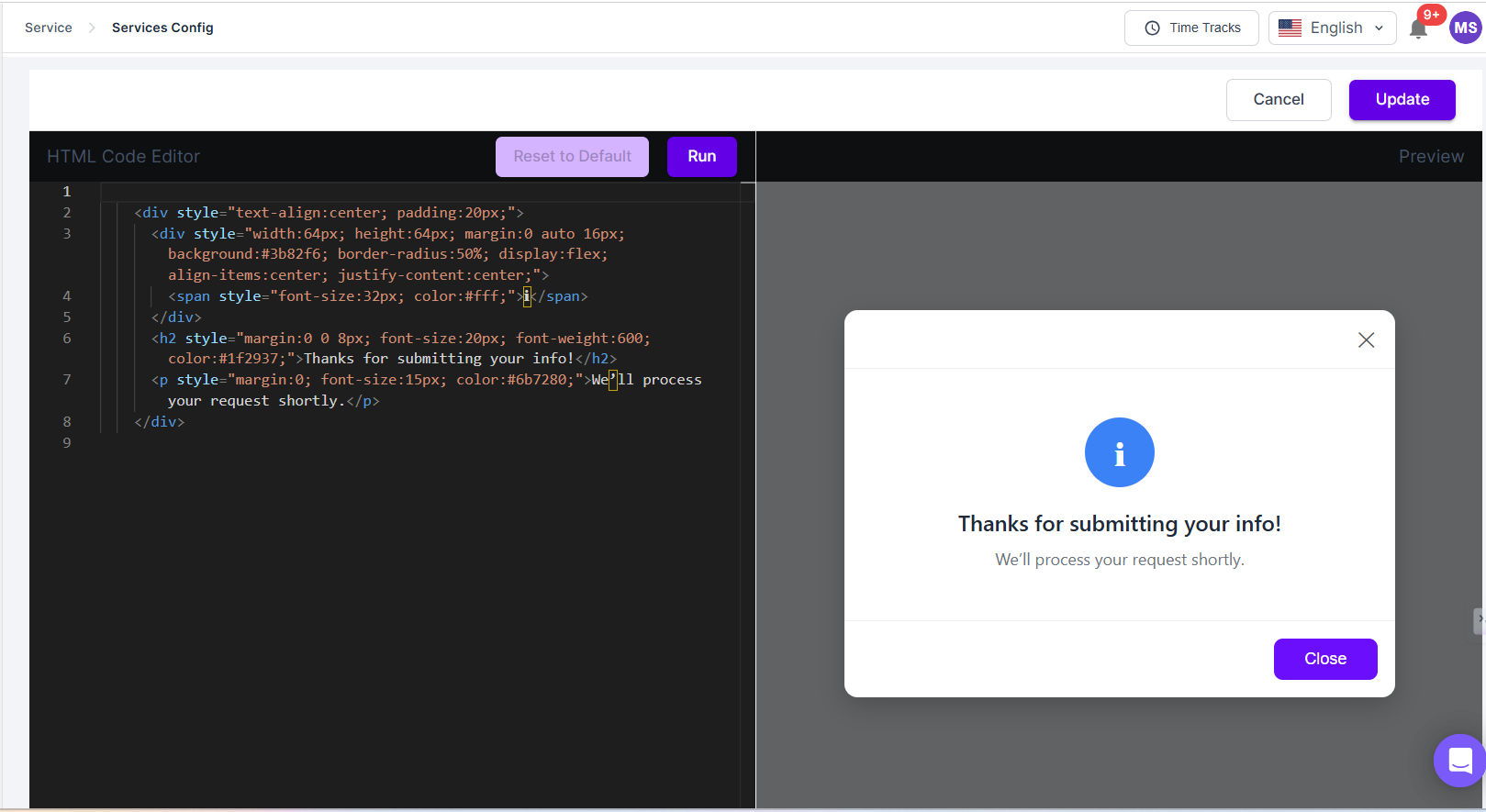Expand the English language dropdown
Viewport: 1486px width, 812px height.
point(1379,28)
